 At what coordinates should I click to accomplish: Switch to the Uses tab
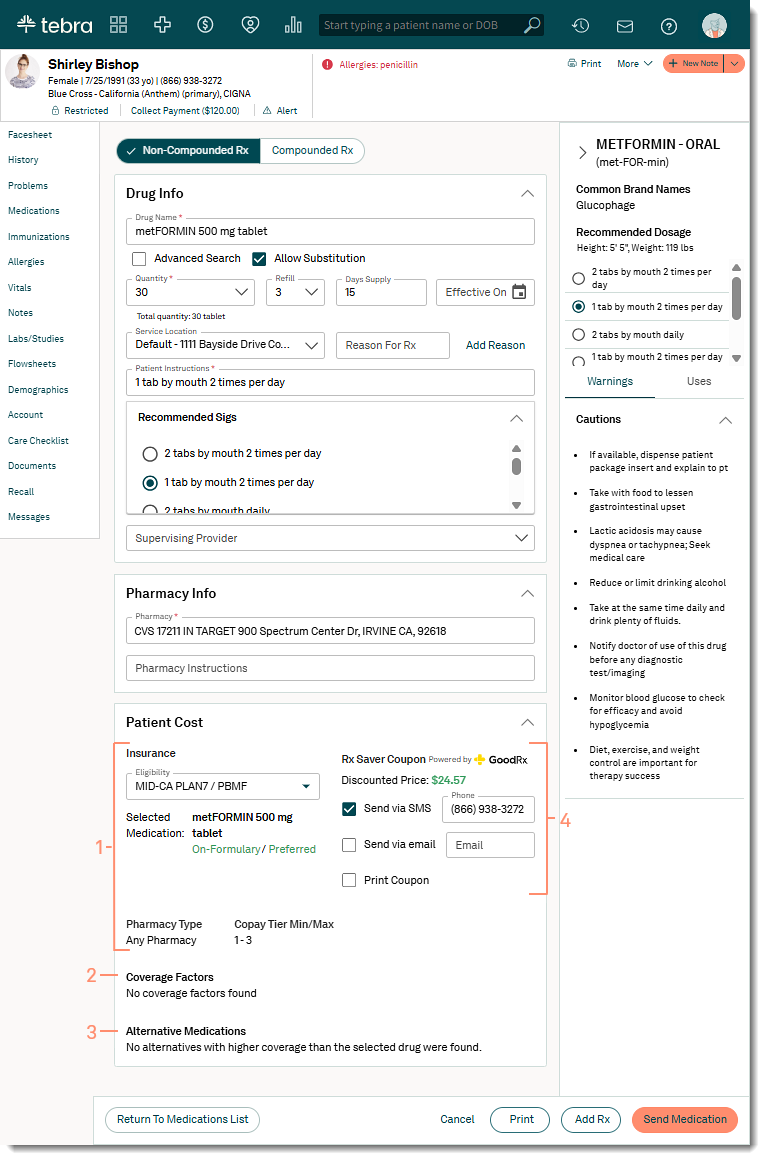pyautogui.click(x=698, y=382)
